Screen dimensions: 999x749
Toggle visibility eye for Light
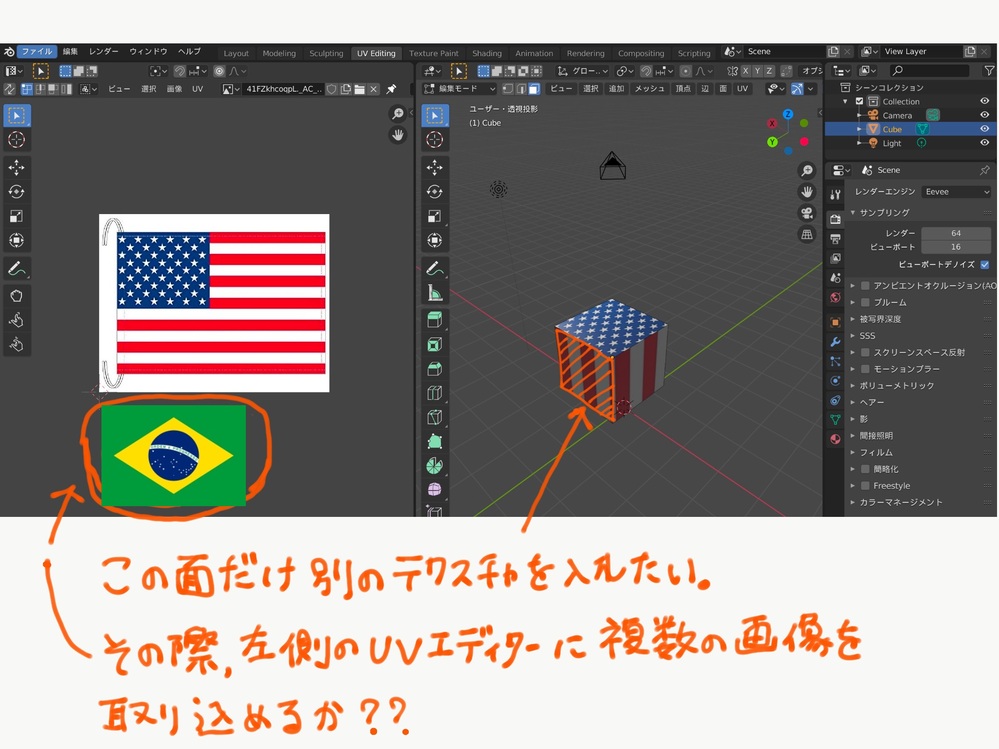tap(984, 143)
